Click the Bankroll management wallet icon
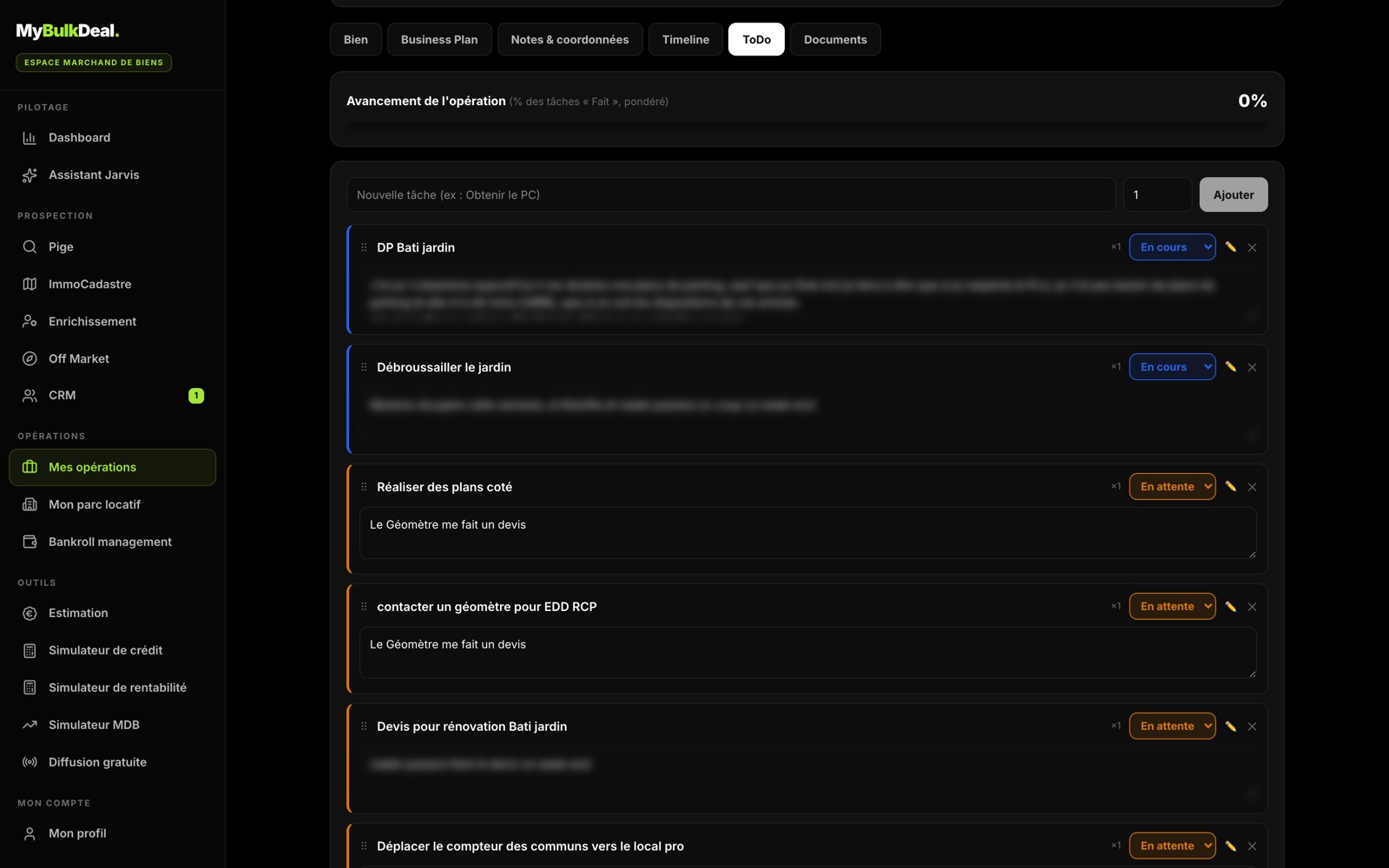The image size is (1389, 868). pyautogui.click(x=30, y=542)
